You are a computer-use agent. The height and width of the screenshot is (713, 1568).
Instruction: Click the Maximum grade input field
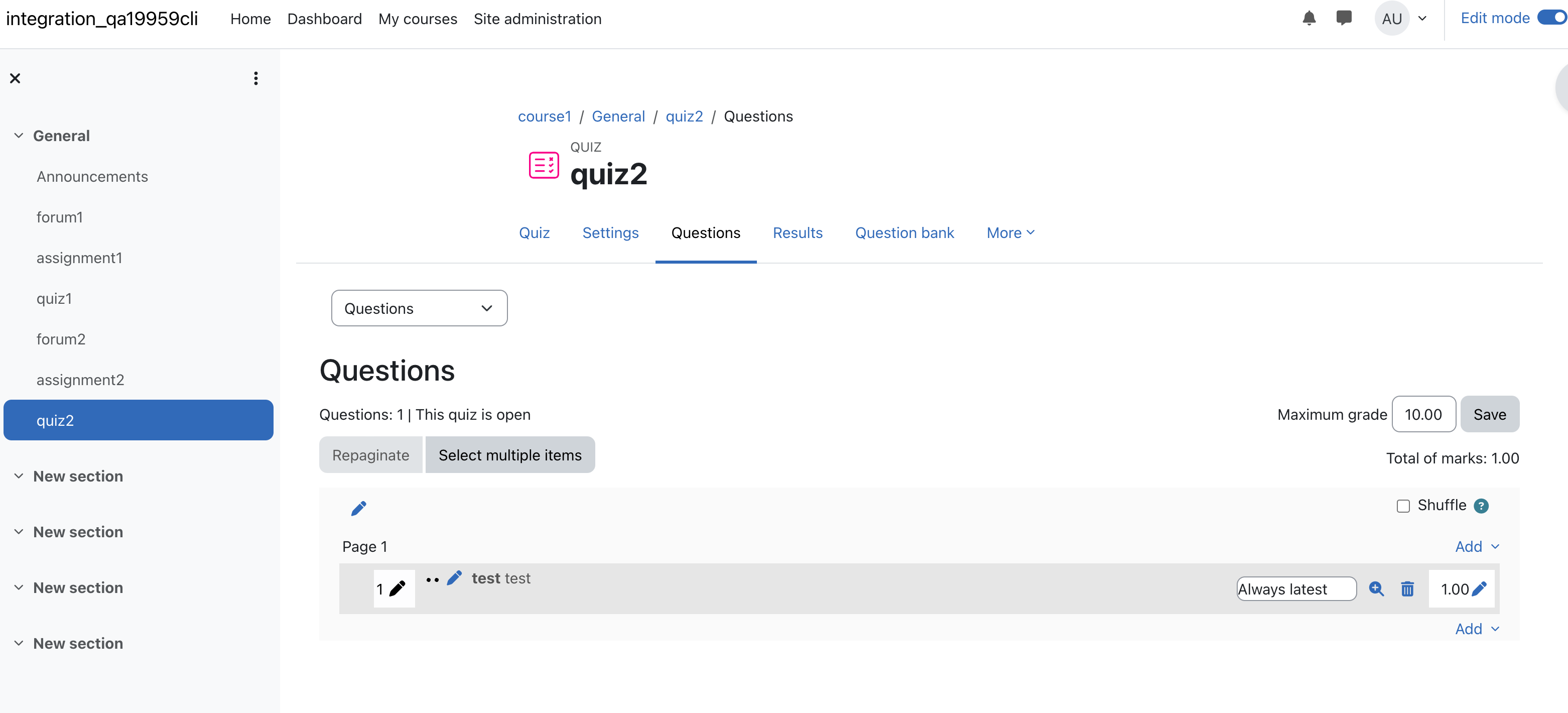point(1423,414)
